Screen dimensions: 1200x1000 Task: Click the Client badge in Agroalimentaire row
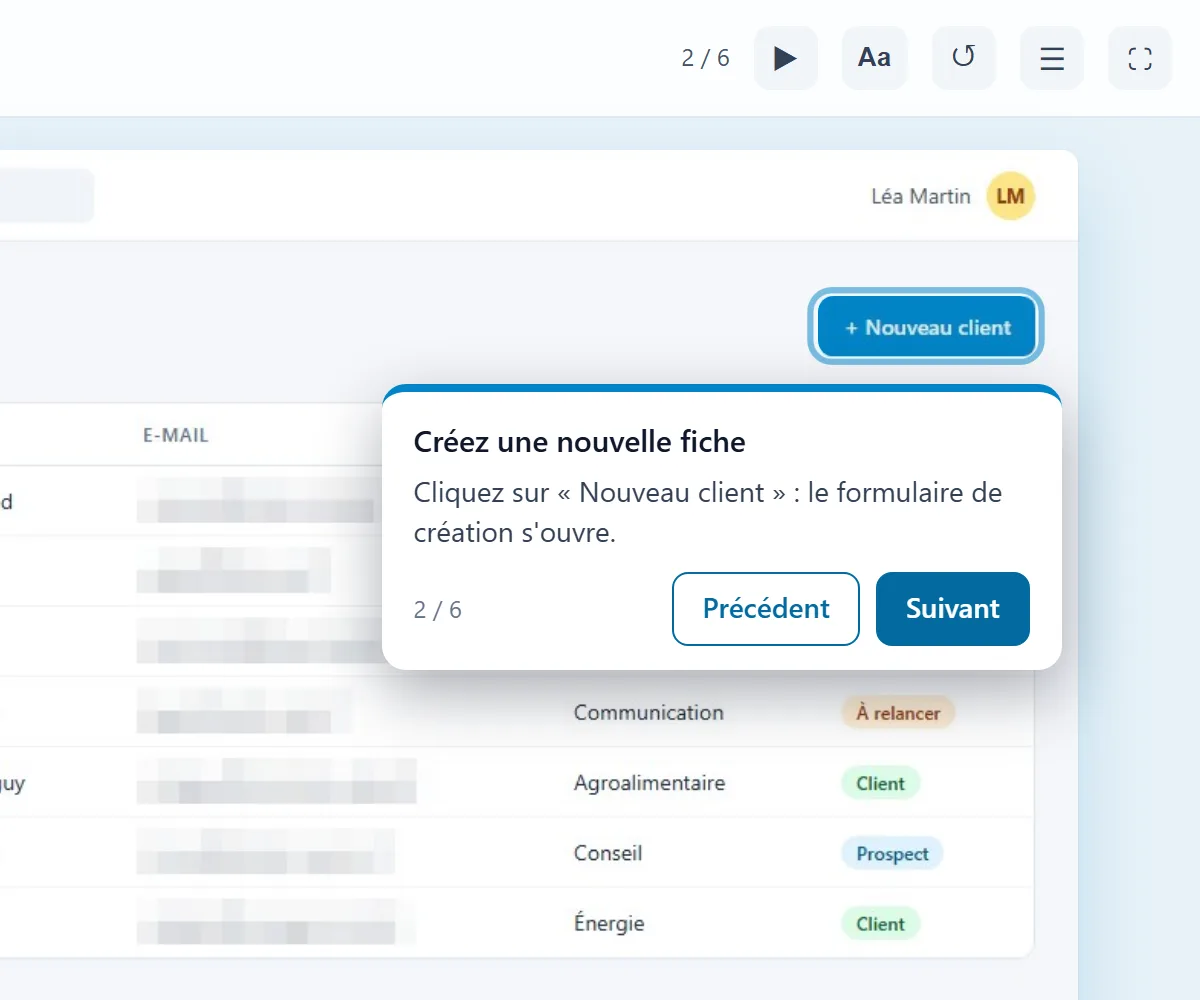(881, 783)
